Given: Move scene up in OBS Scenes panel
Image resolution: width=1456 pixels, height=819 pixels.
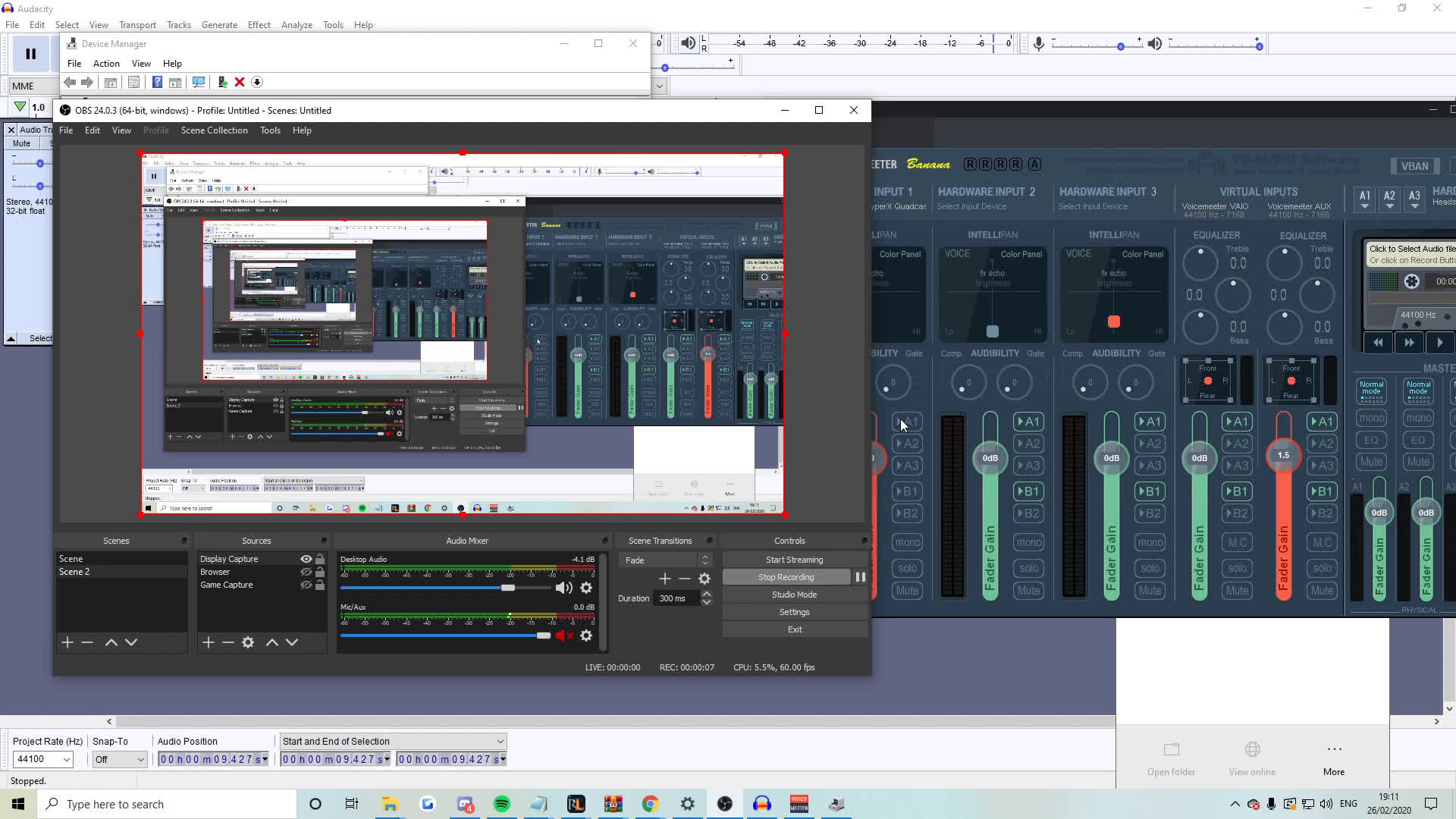Looking at the screenshot, I should (x=111, y=642).
